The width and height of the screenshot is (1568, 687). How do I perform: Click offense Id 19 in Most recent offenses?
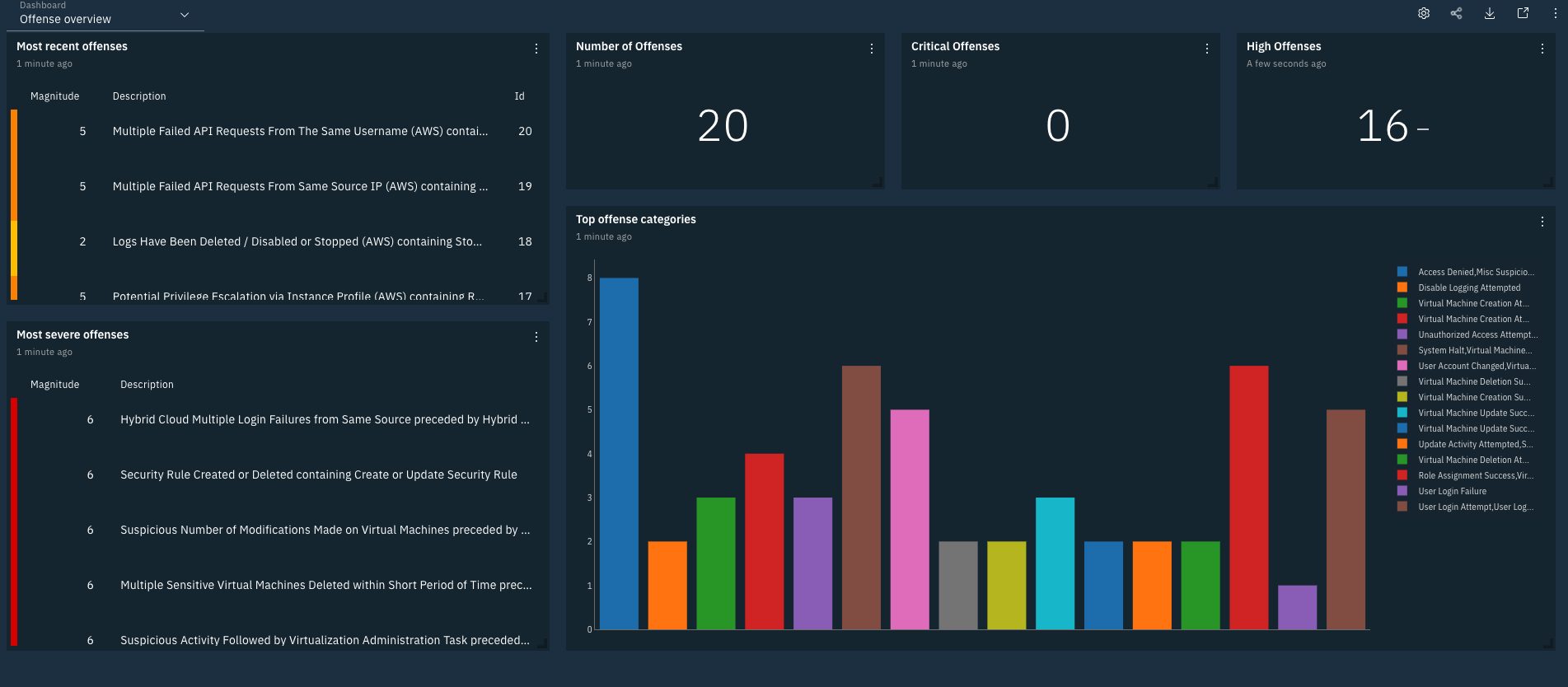pos(525,186)
